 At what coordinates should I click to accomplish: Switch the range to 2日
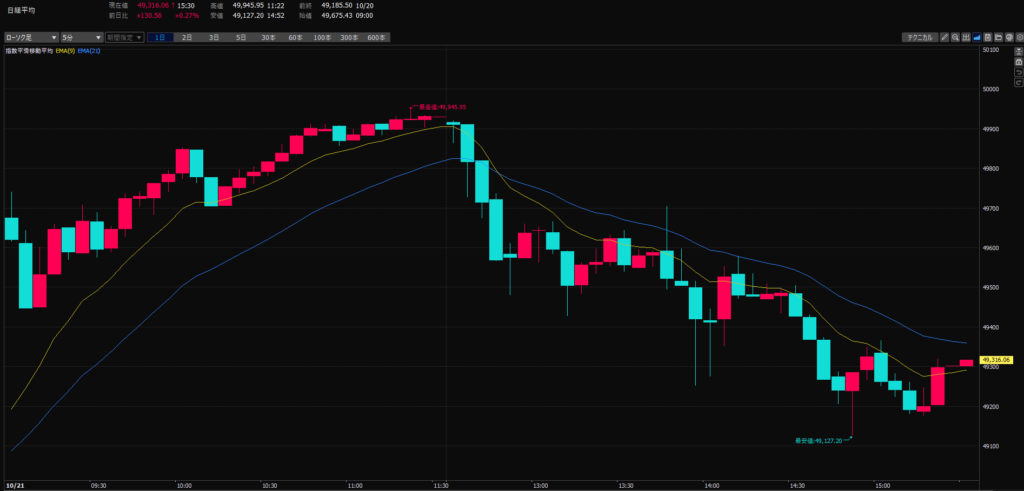(x=187, y=37)
